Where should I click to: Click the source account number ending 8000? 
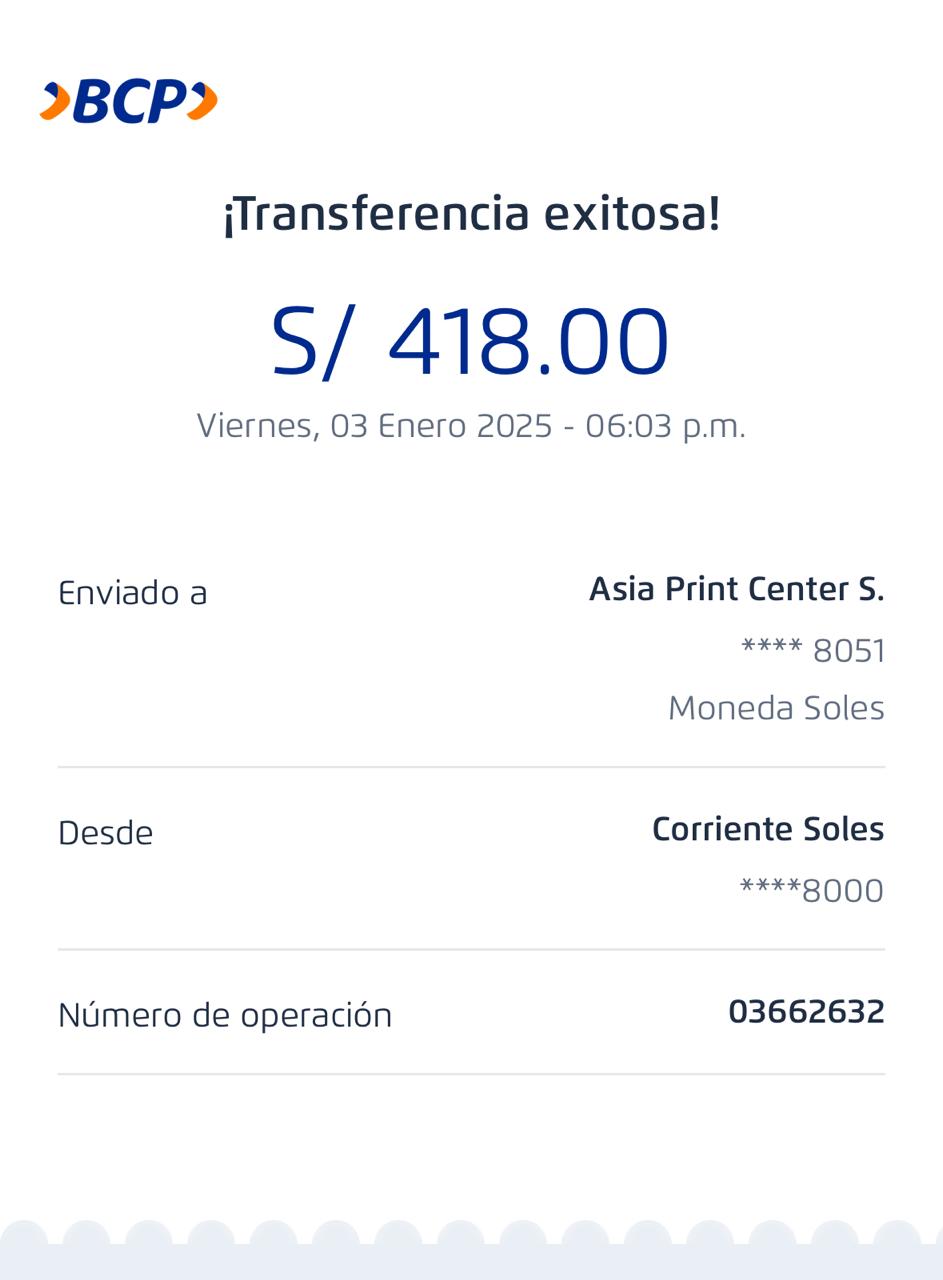(811, 891)
